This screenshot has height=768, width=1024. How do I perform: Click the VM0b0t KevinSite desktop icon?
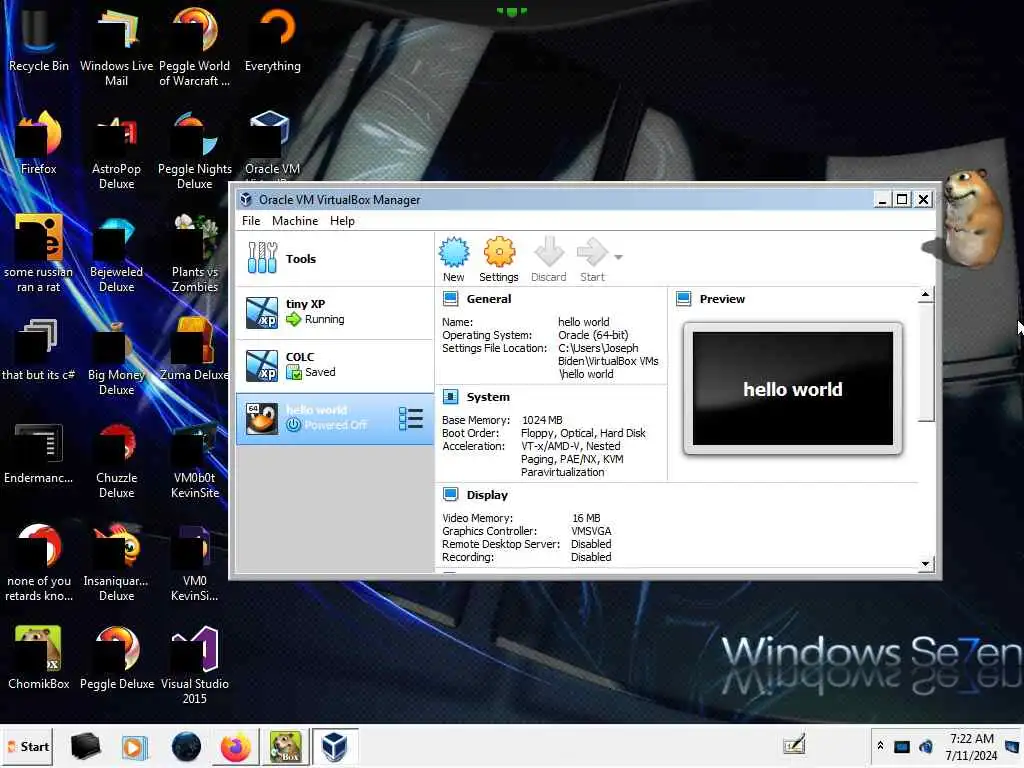pyautogui.click(x=195, y=460)
